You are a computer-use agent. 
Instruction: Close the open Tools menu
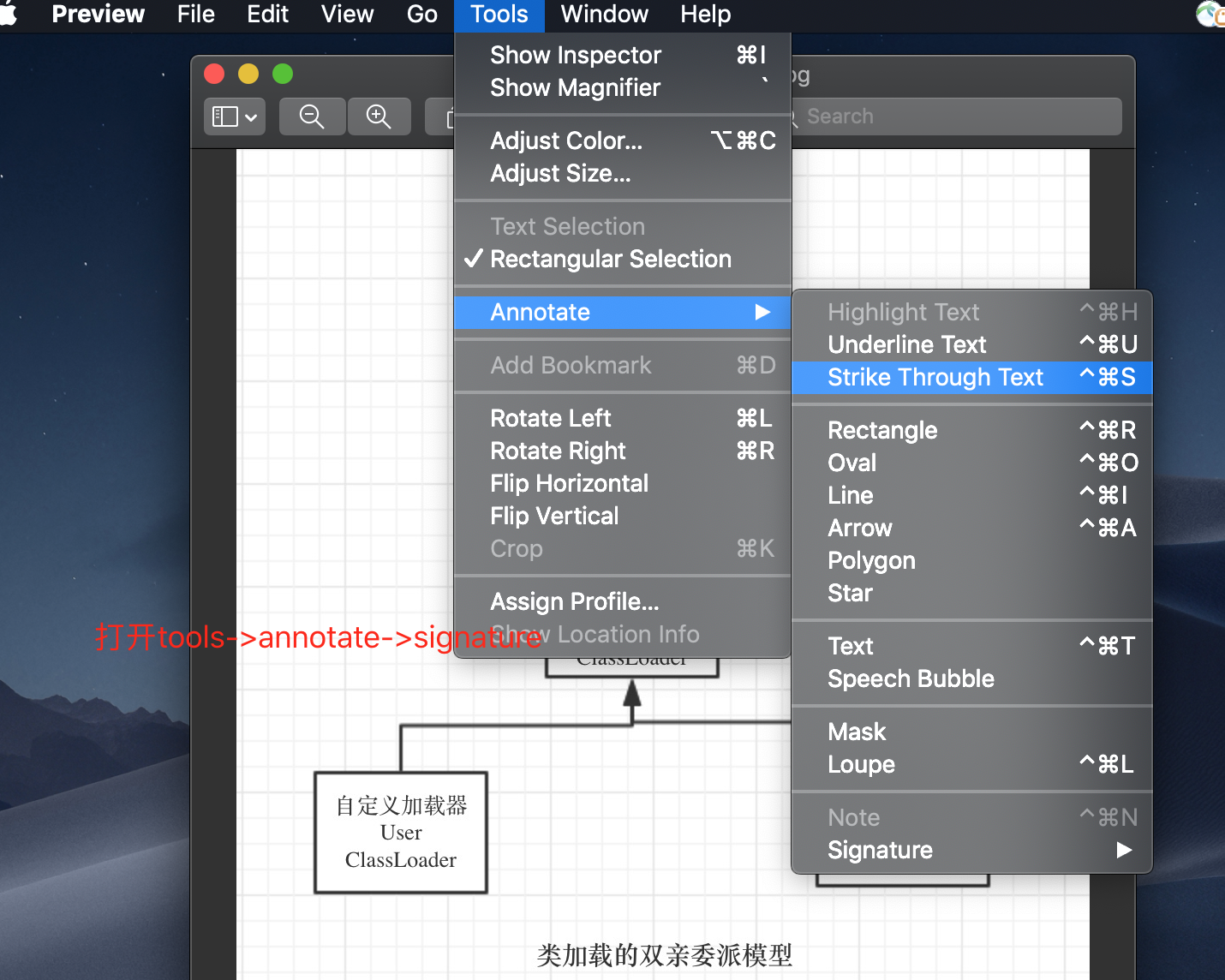(x=499, y=14)
